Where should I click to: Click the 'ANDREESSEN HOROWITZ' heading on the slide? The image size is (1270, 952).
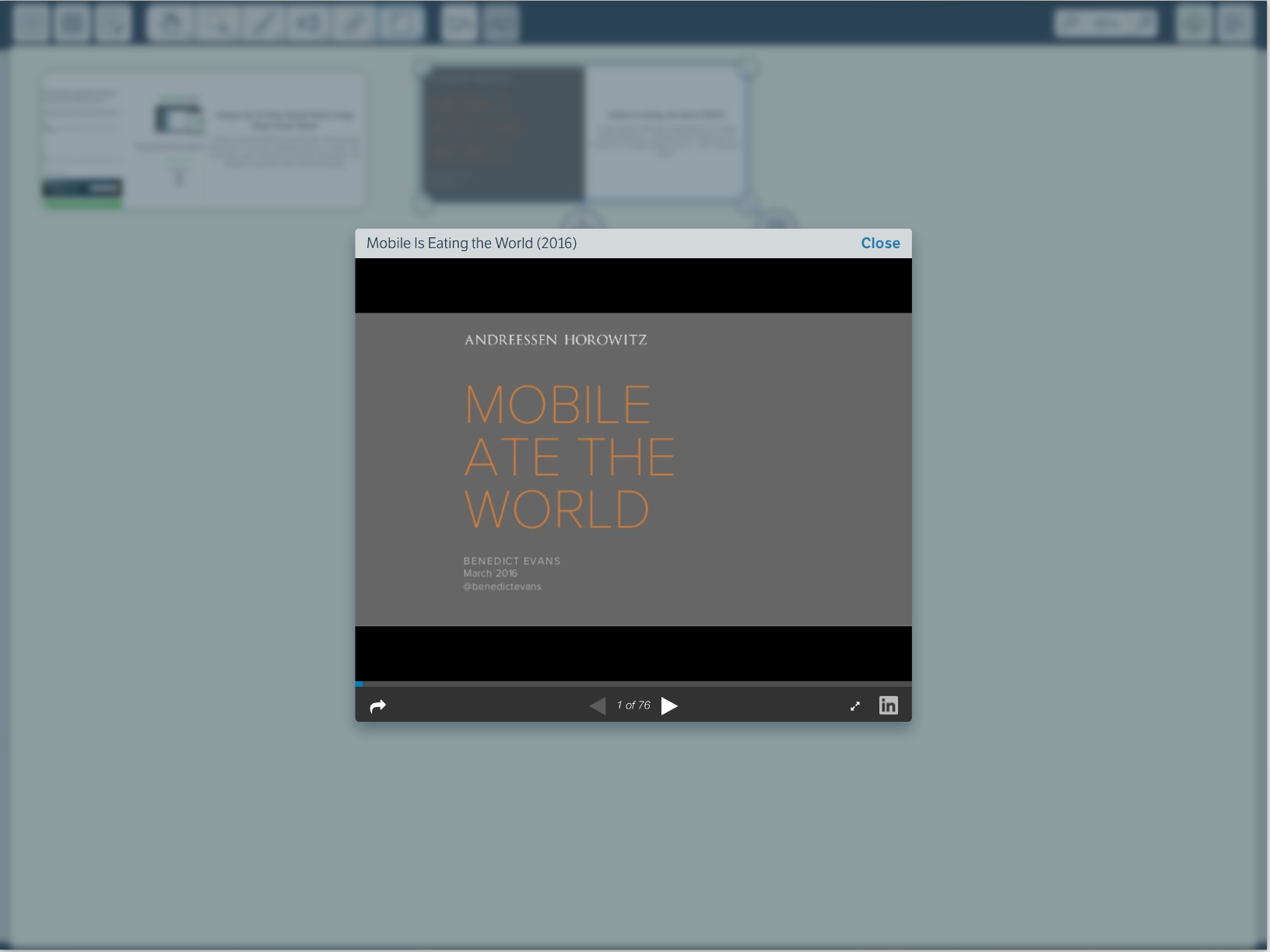tap(556, 340)
